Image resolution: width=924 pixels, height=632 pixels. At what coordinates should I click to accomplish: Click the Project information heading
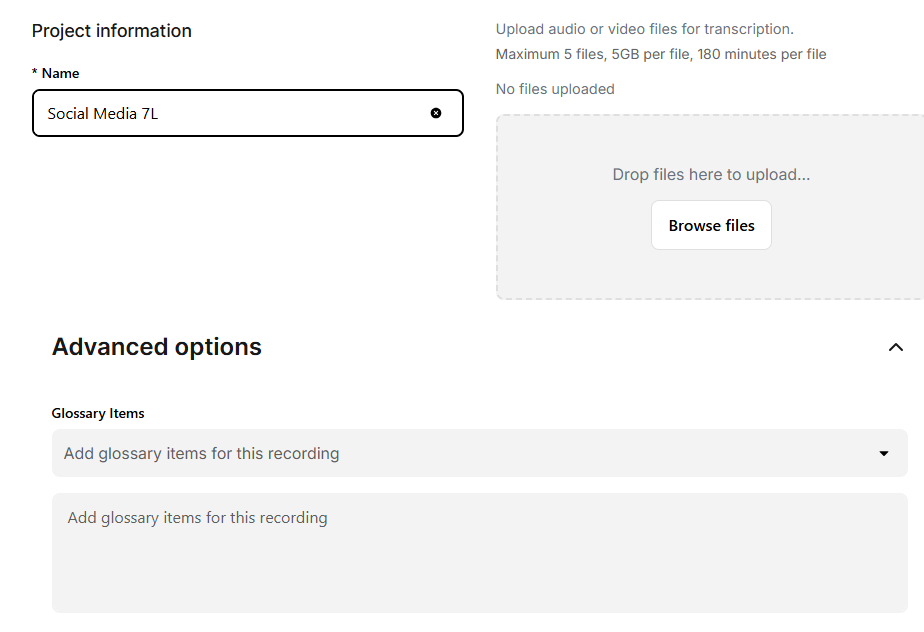[111, 30]
